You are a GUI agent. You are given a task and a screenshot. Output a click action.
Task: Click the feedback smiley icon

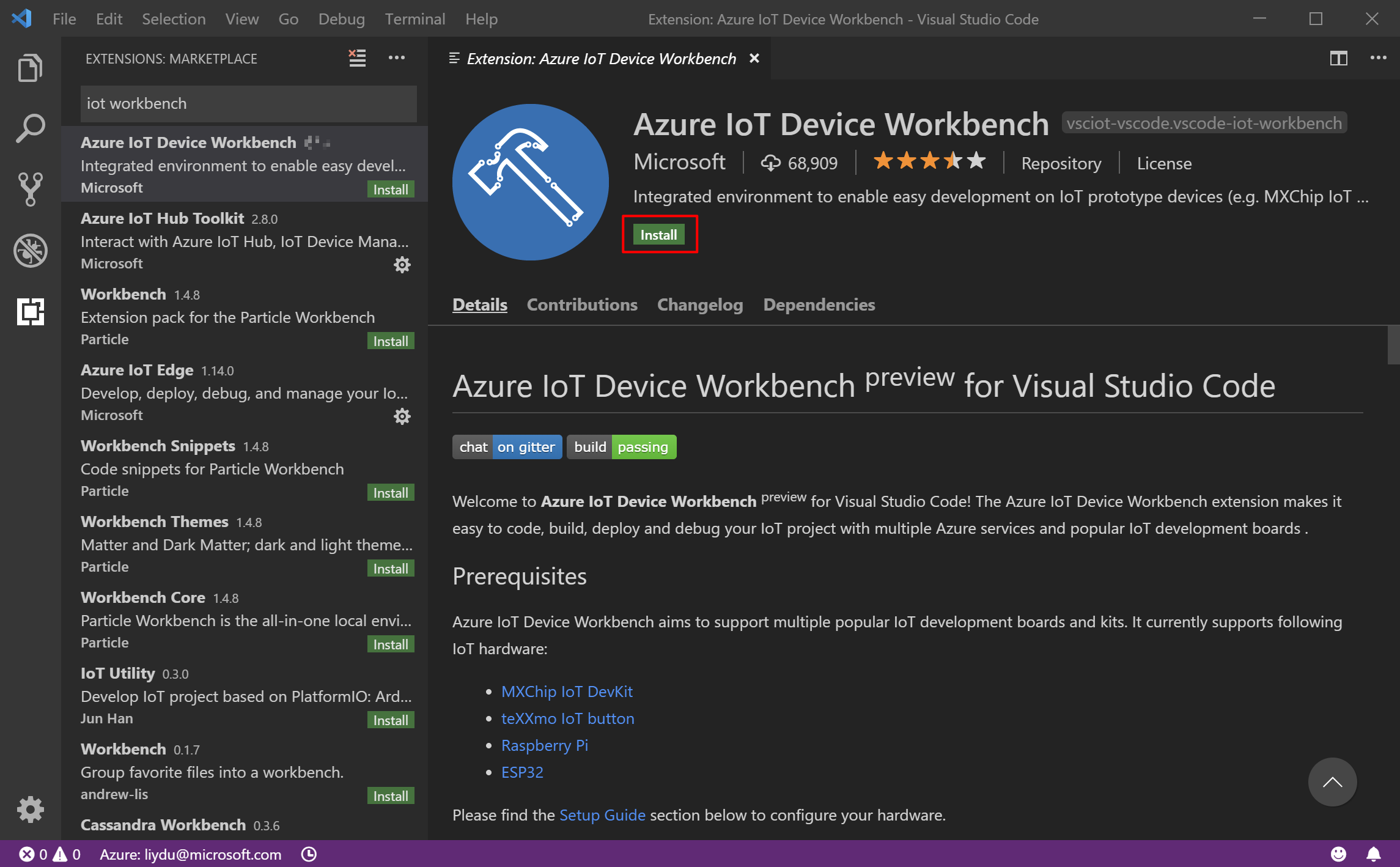1338,854
